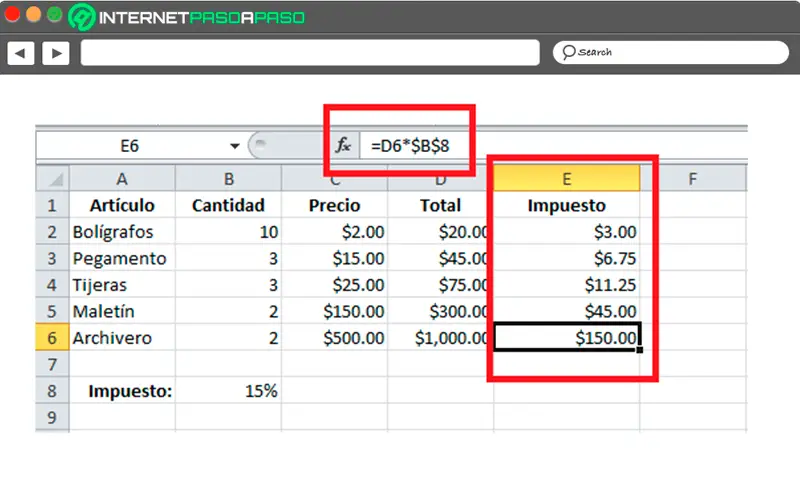Click the $1,000.00 total cell
Image resolution: width=800 pixels, height=500 pixels.
pos(440,338)
